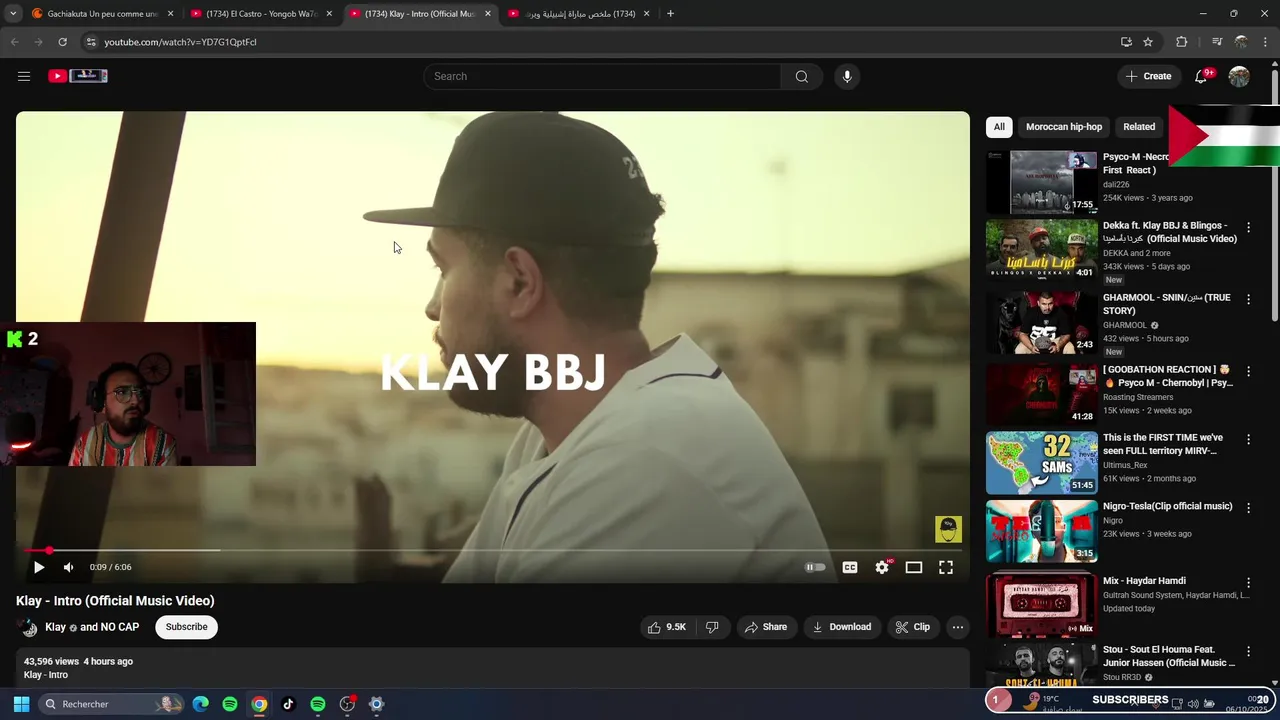1280x720 pixels.
Task: Install app icon in address bar
Action: point(1126,42)
